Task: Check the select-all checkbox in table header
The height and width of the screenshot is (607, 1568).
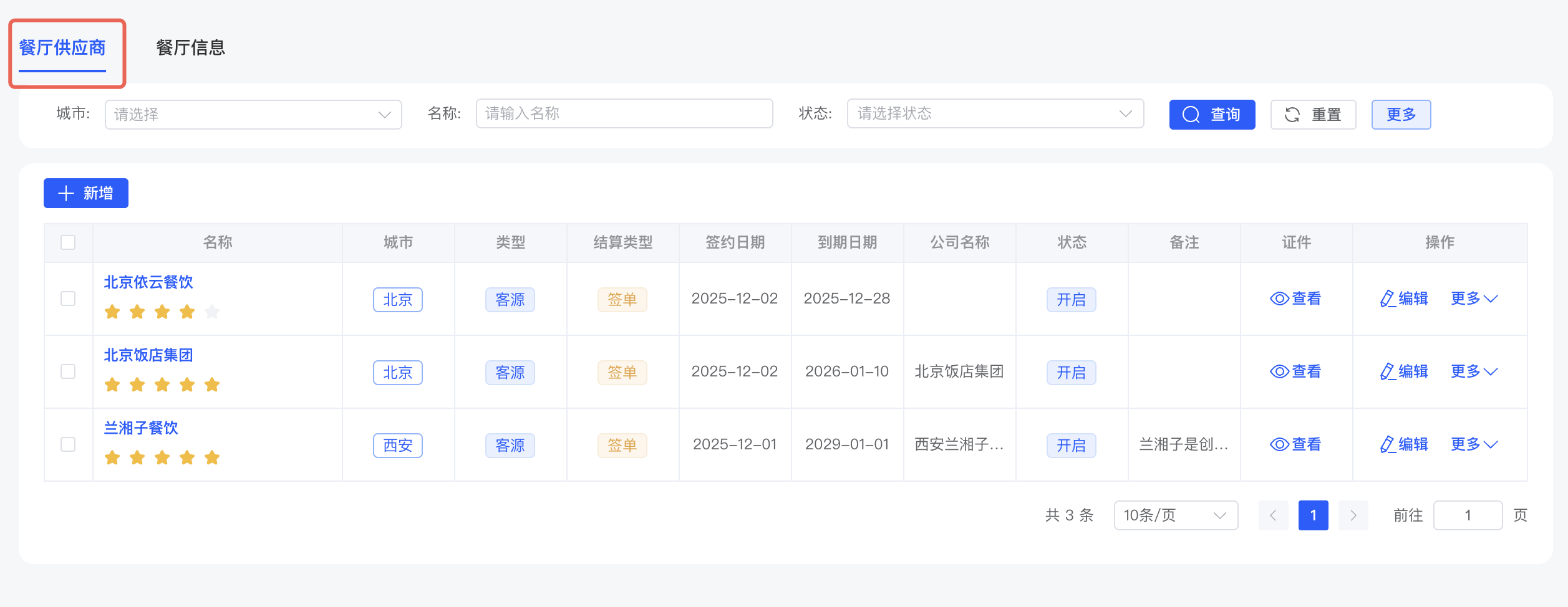Action: 68,242
